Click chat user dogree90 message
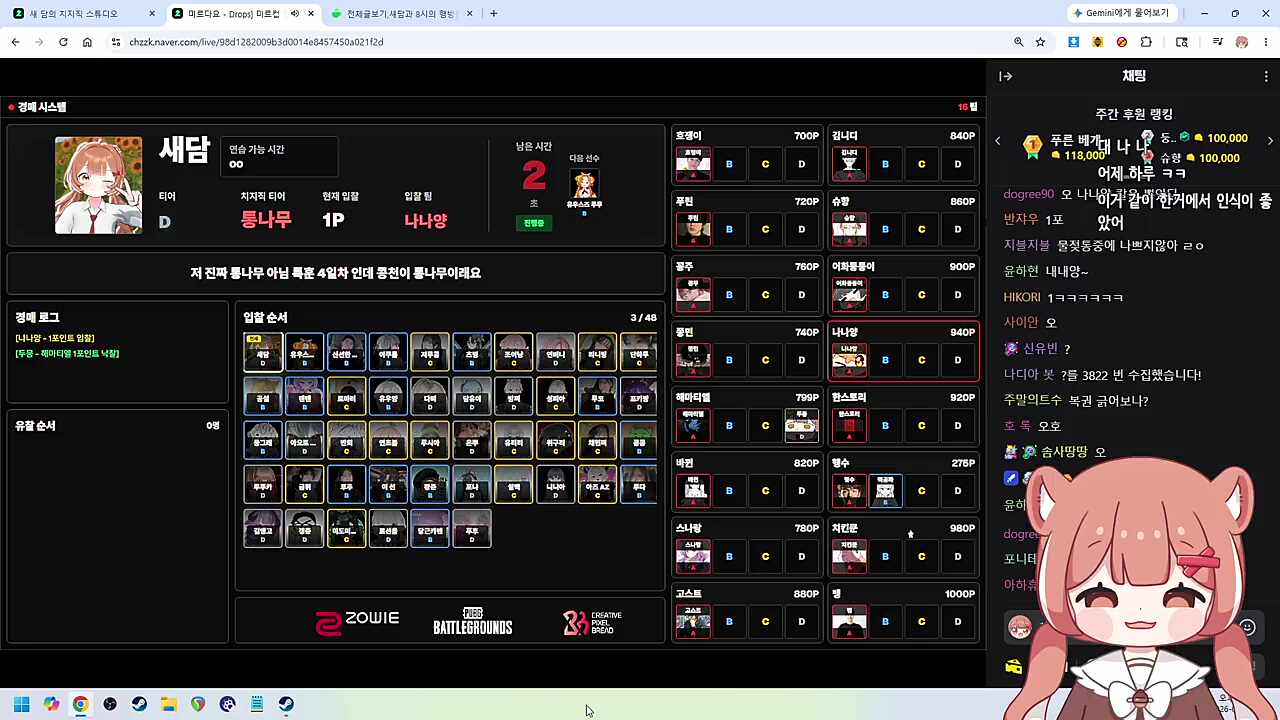1280x720 pixels. 1090,194
